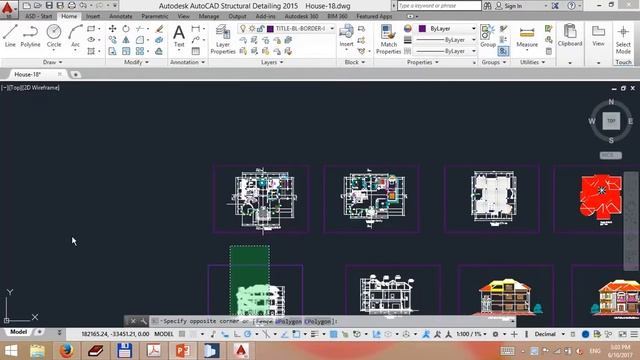Toggle layer freeze sun icon
Image resolution: width=640 pixels, height=360 pixels.
[x=252, y=29]
